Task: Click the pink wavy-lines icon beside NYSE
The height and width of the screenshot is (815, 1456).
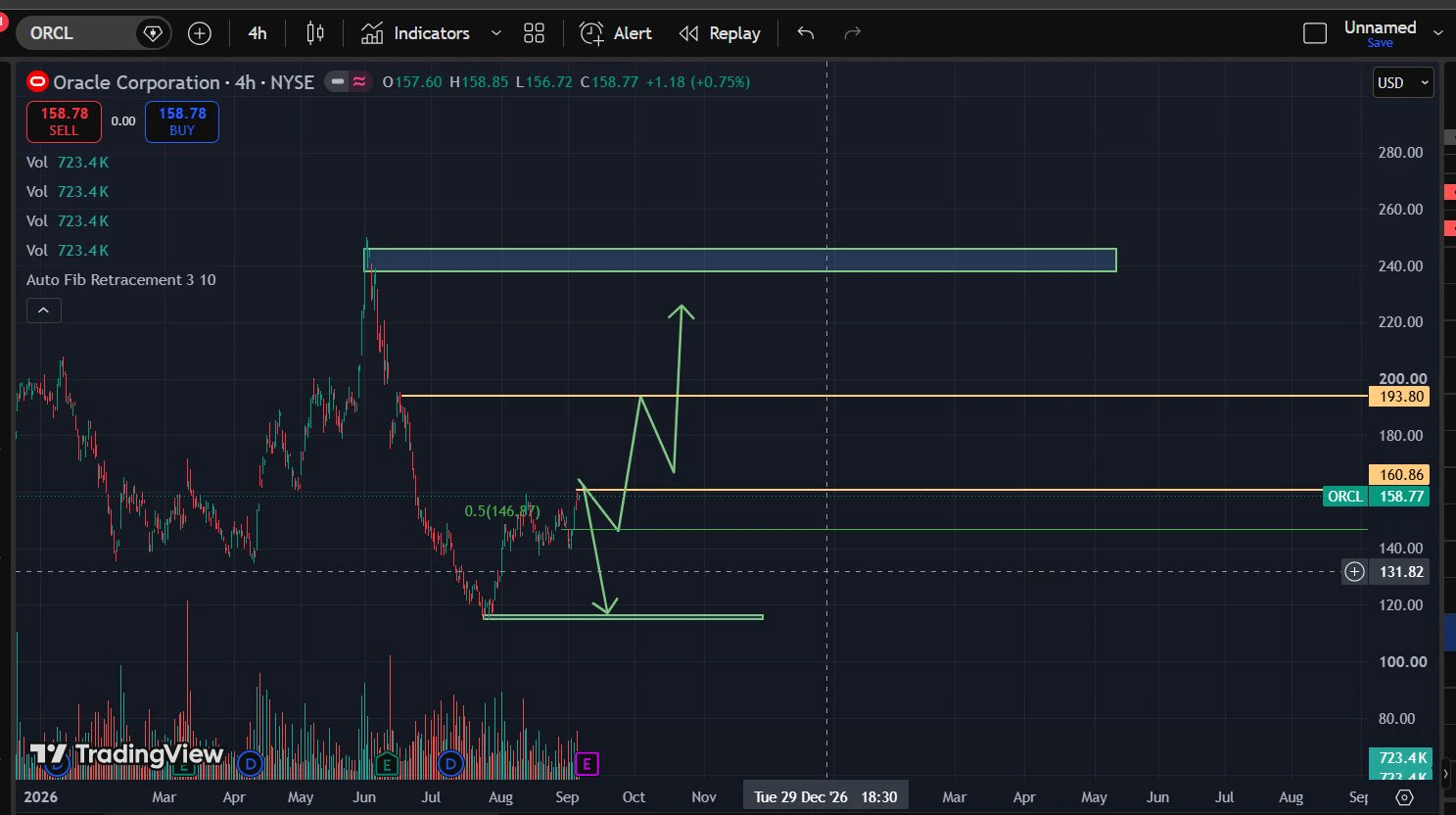Action: pos(359,82)
